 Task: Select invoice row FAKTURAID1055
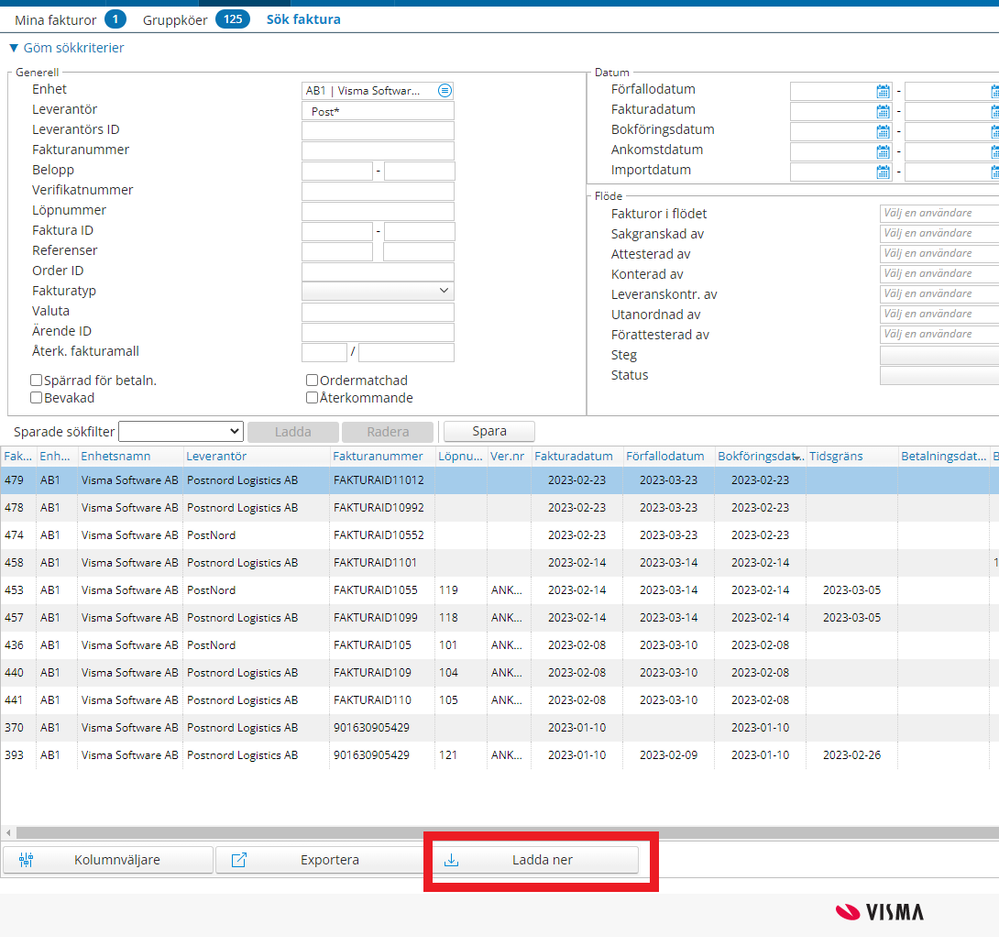500,590
